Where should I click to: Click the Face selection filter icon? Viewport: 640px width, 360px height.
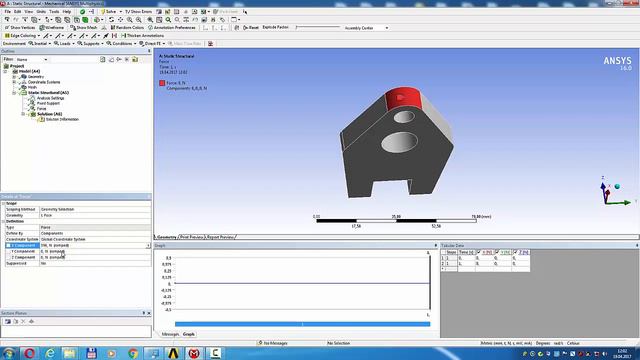76,20
